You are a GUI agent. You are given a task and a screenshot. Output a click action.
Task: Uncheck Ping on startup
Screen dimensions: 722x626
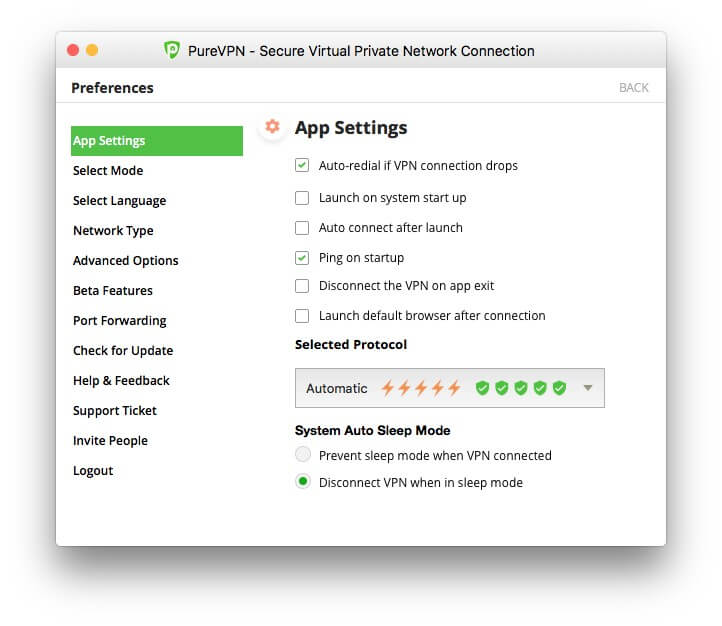[302, 258]
